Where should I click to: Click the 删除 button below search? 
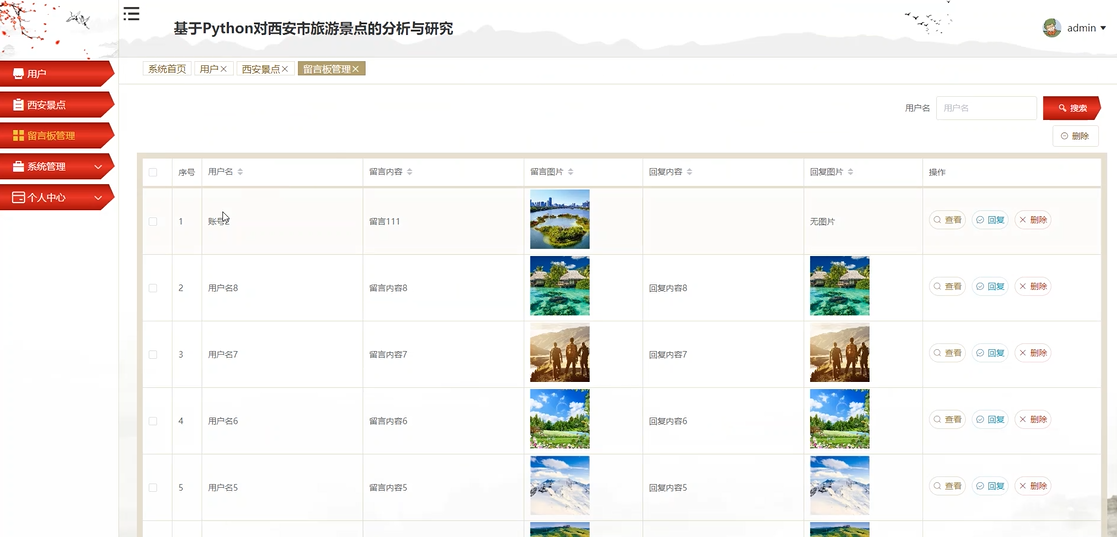[1075, 136]
